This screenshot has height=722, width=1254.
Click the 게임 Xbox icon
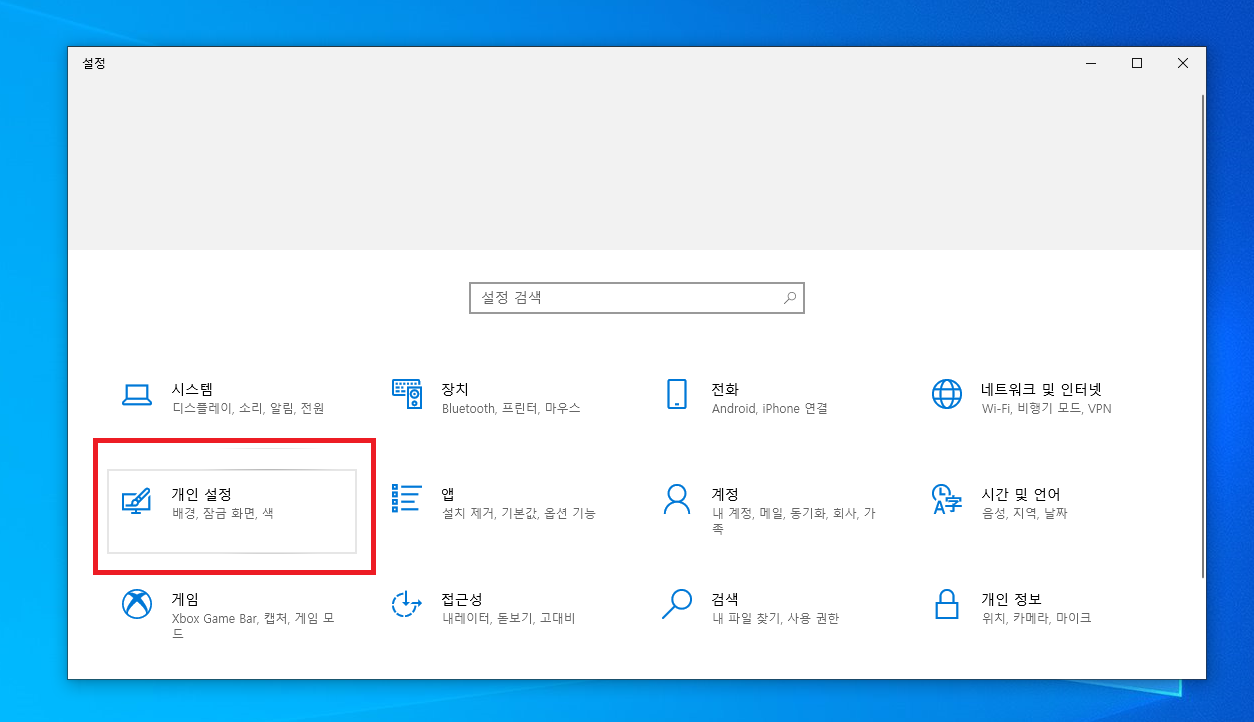point(136,603)
